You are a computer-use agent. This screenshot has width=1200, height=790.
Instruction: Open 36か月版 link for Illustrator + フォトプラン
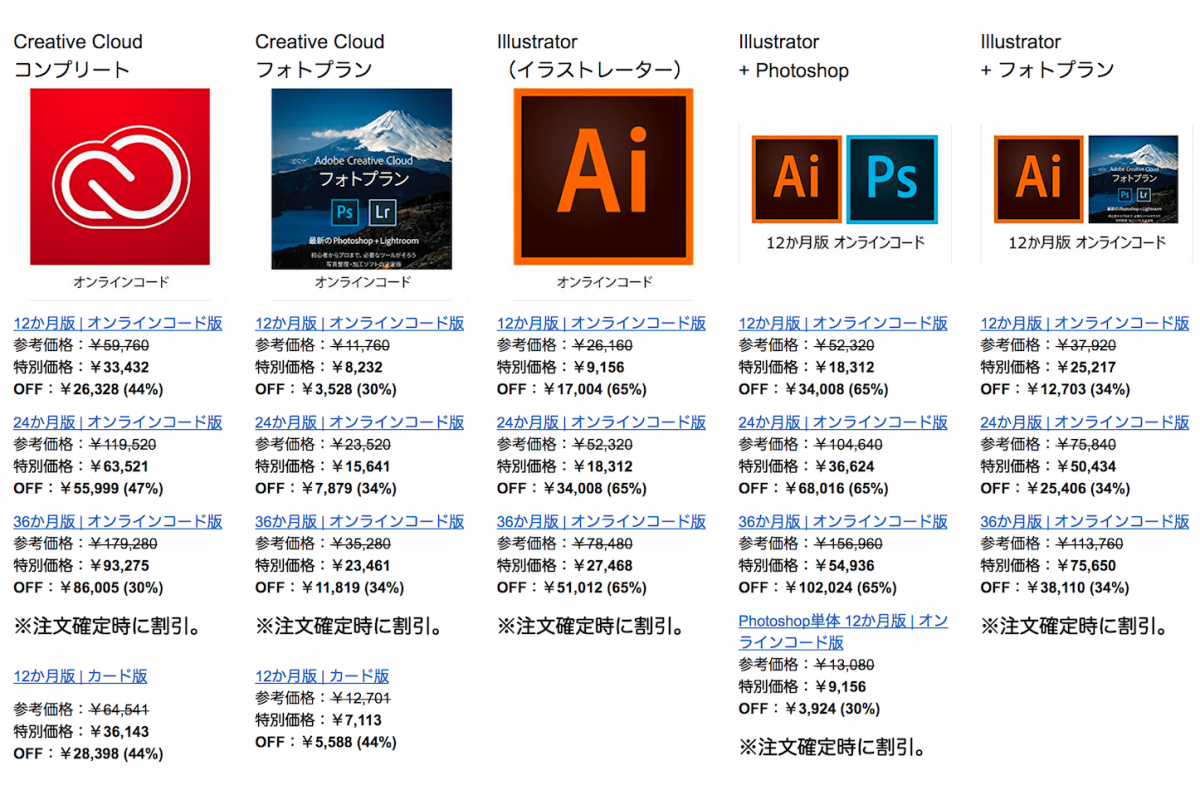[1083, 521]
